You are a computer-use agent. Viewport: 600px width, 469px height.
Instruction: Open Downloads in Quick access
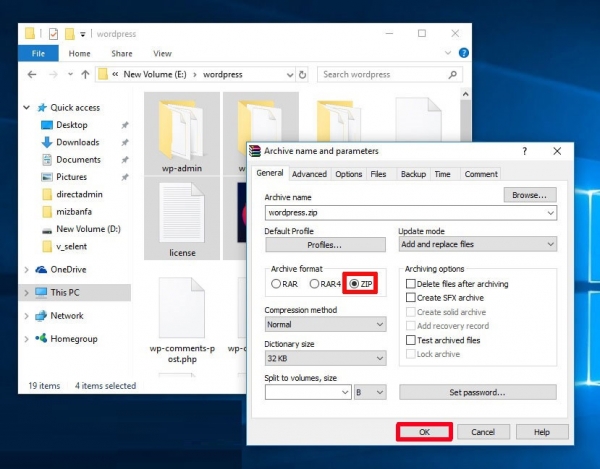point(76,142)
